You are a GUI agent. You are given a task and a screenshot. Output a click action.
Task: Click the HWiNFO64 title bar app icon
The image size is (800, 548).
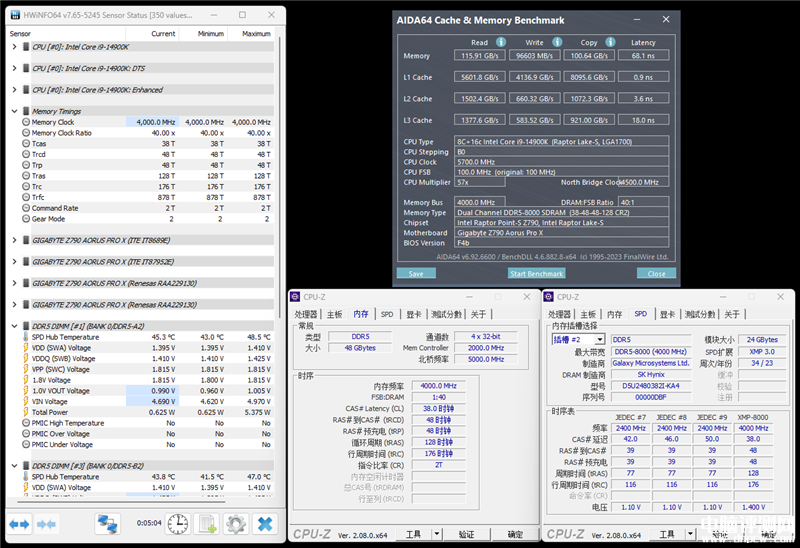tap(15, 15)
